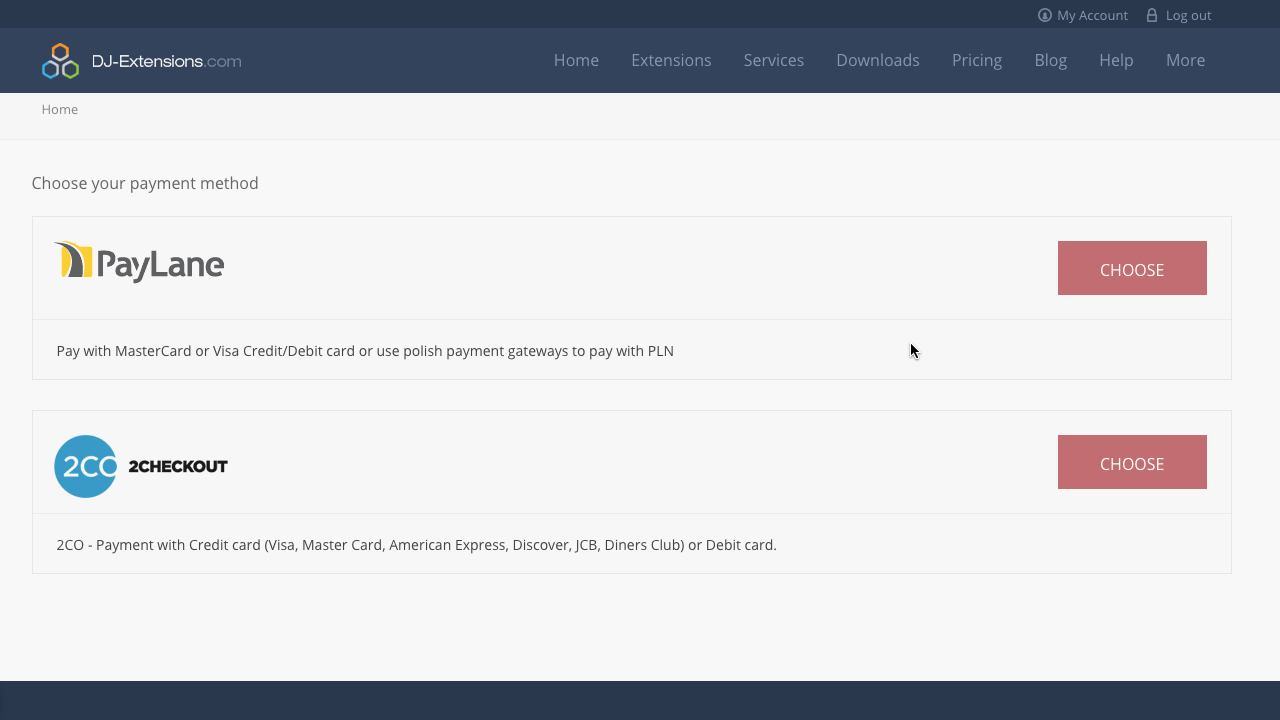Viewport: 1280px width, 720px height.
Task: Click the DJ-Extensions.com site name
Action: coord(166,61)
